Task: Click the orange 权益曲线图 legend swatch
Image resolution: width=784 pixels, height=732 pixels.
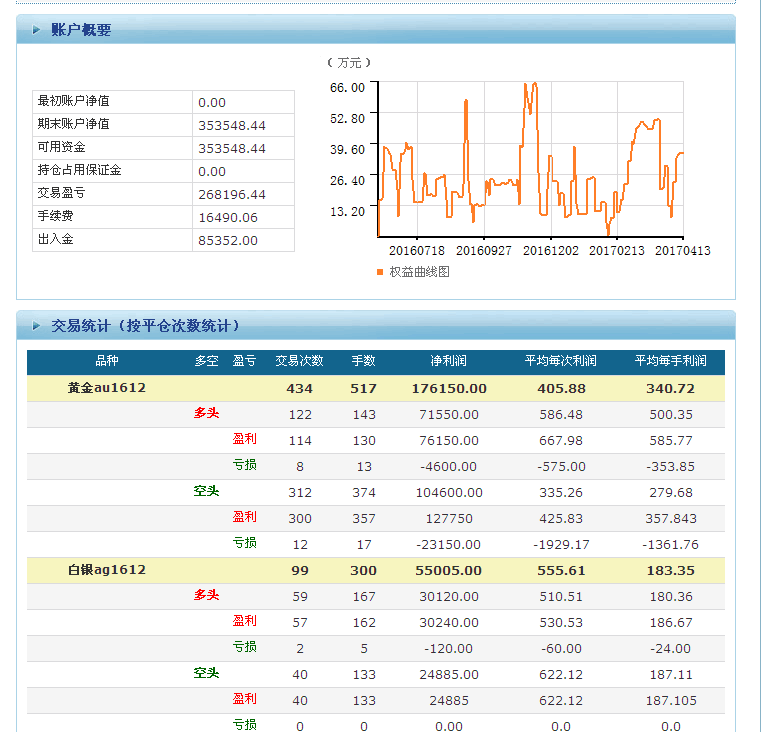Action: [380, 272]
